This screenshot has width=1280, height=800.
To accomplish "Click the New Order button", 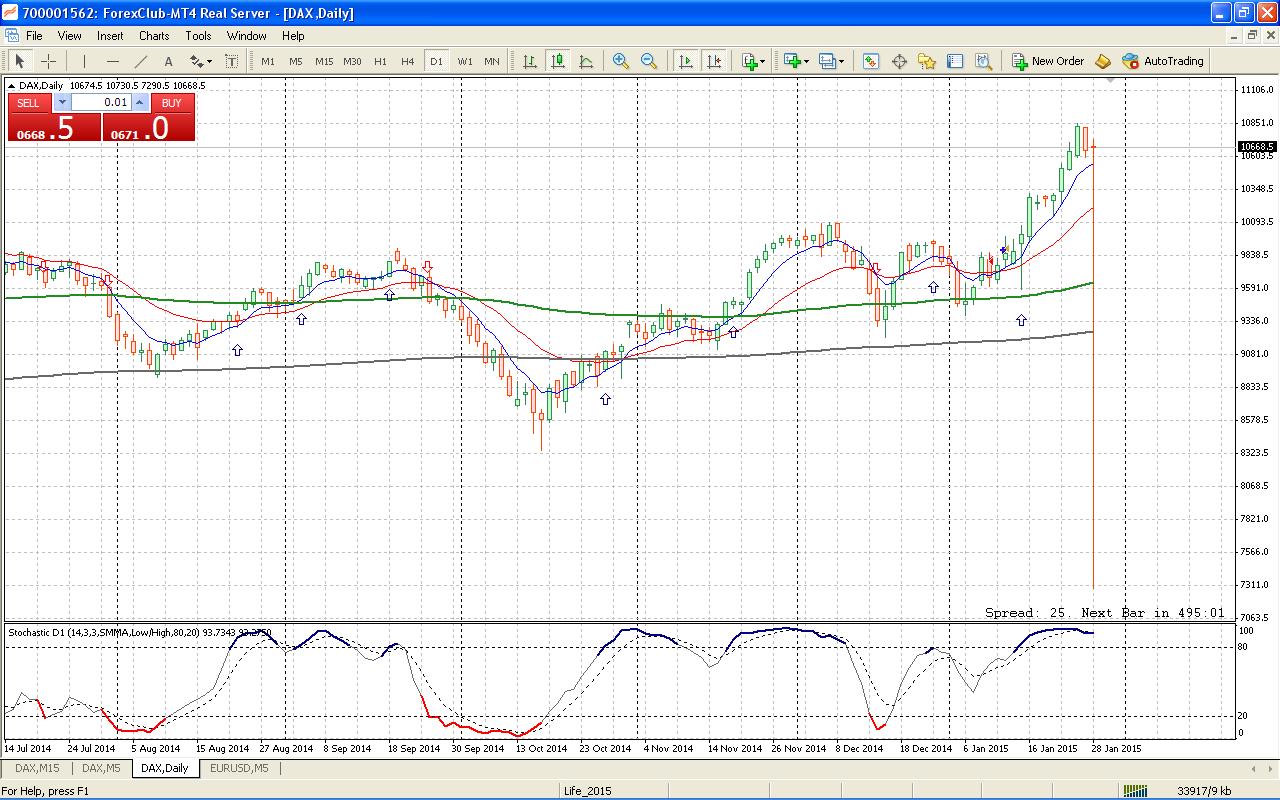I will (1048, 61).
